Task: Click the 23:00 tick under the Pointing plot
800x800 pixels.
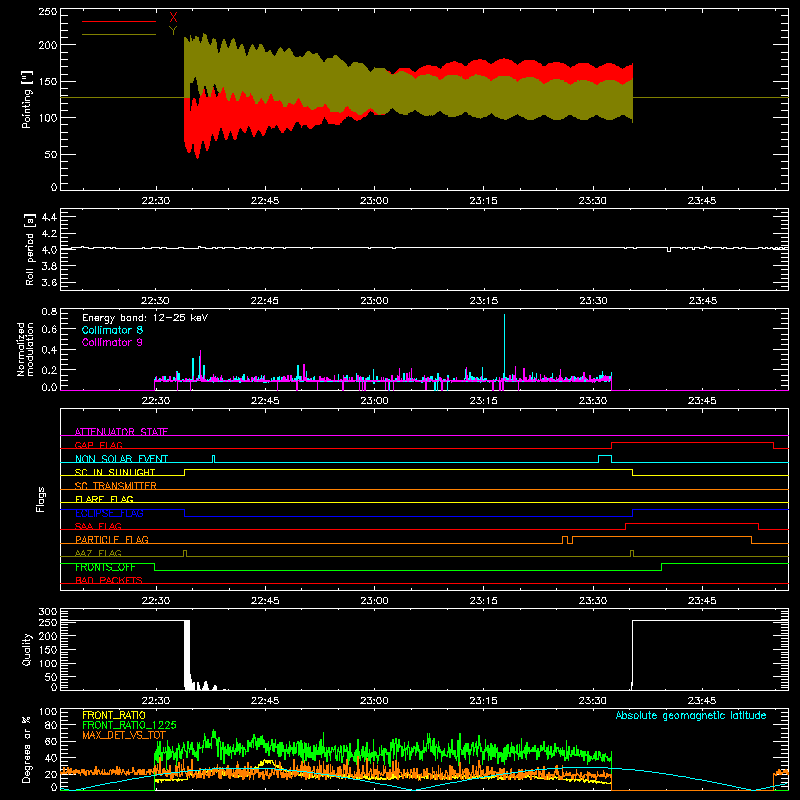Action: tap(374, 201)
